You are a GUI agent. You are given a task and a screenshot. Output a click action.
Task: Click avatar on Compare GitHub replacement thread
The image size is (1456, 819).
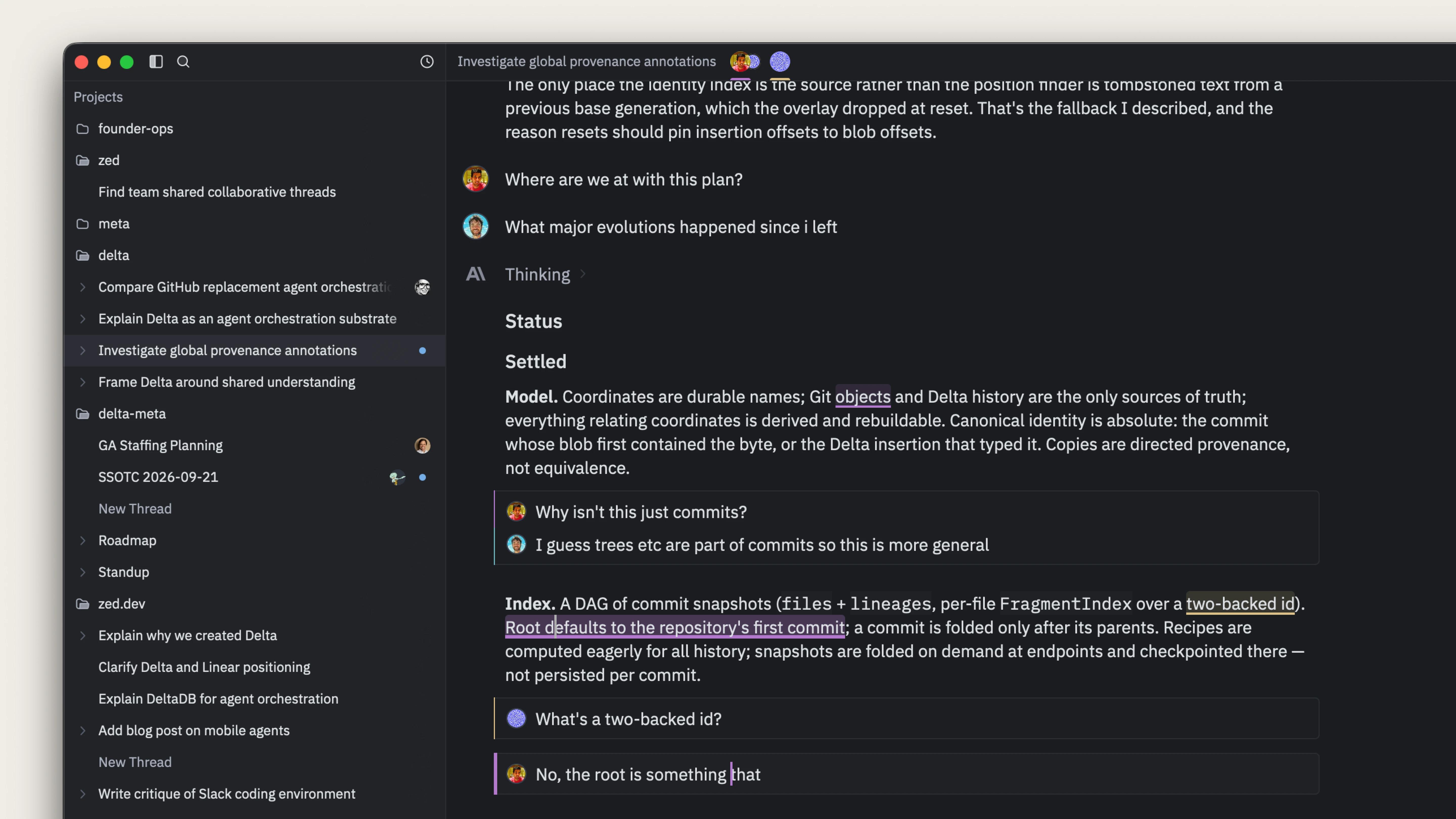tap(422, 287)
